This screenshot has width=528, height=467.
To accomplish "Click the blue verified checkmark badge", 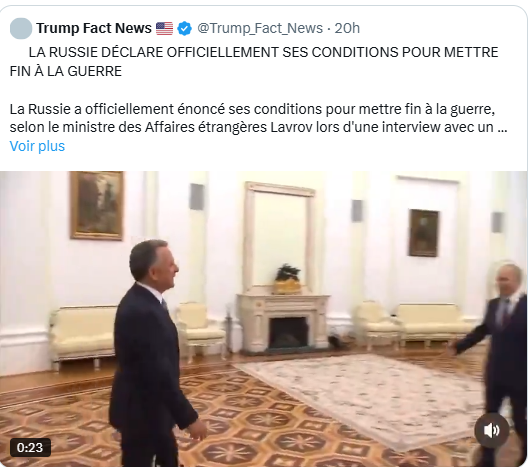I will coord(184,28).
